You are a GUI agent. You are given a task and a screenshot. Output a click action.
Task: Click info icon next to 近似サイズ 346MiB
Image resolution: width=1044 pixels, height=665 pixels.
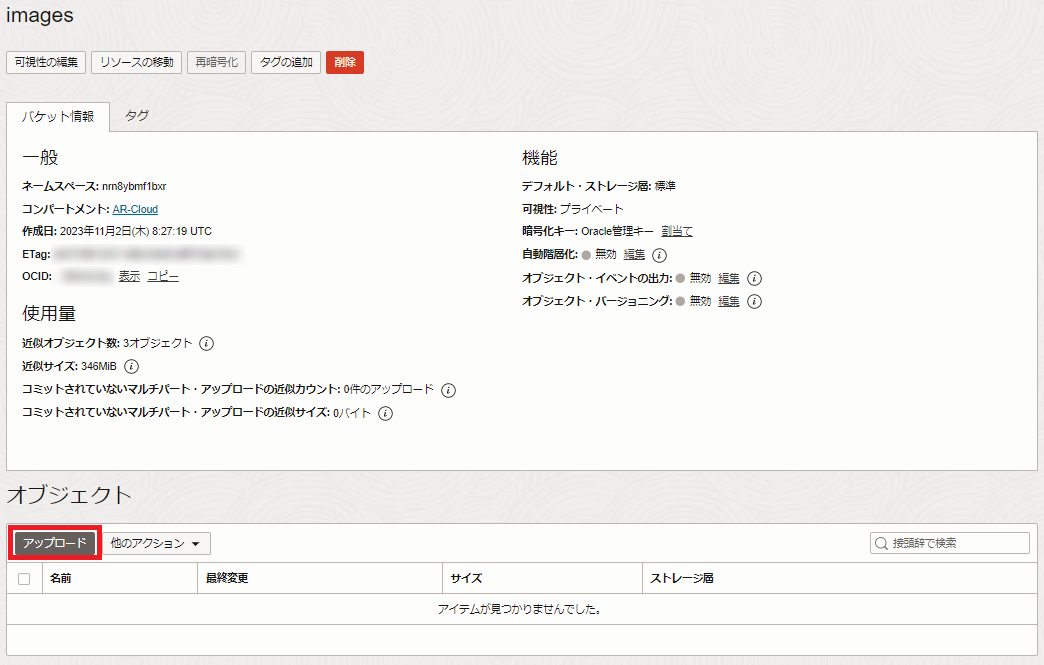click(x=131, y=366)
